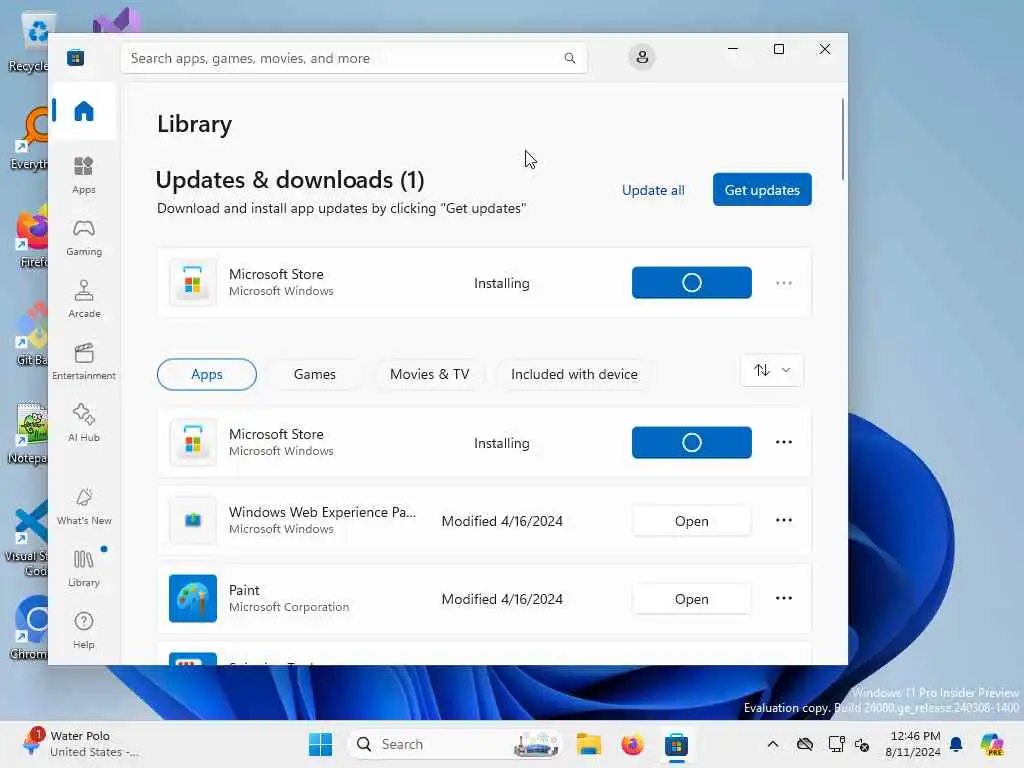Open the Water Polo news widget
1024x768 pixels.
pos(80,744)
